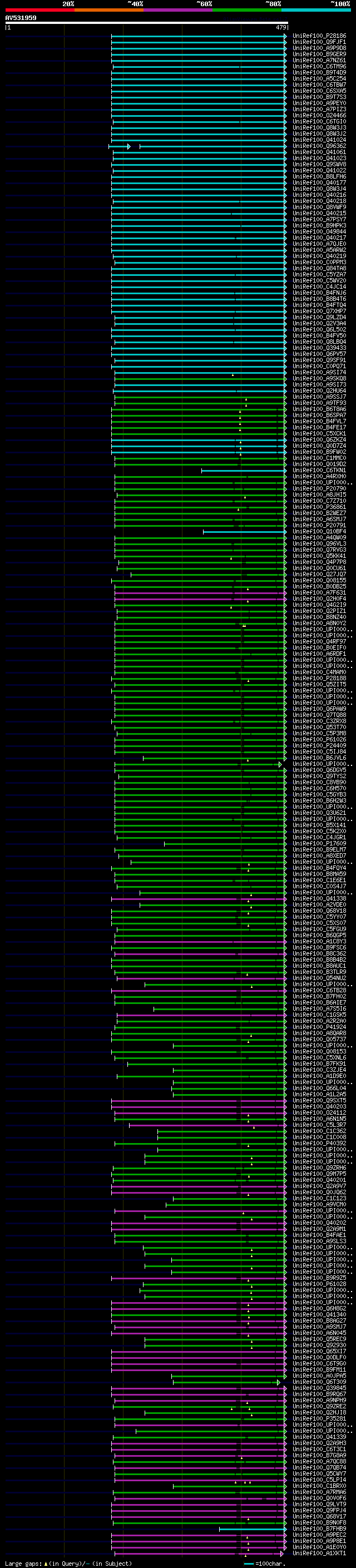The height and width of the screenshot is (1568, 356).
Task: Select the UniRef100_A9TF93 label
Action: (x=319, y=403)
